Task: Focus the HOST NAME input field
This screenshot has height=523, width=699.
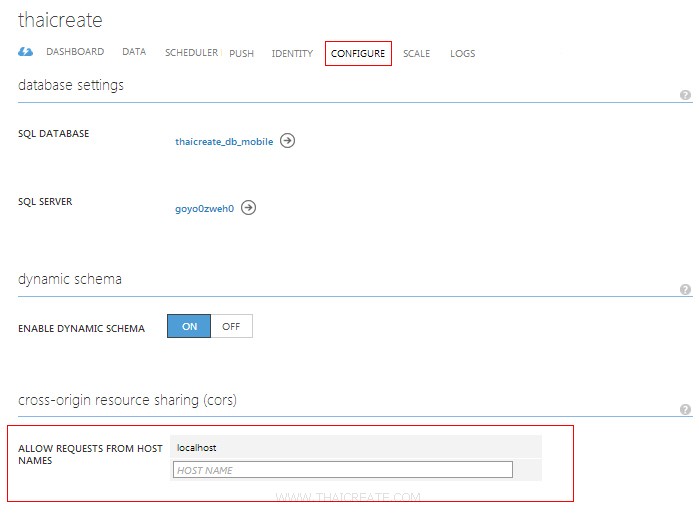Action: click(x=342, y=470)
